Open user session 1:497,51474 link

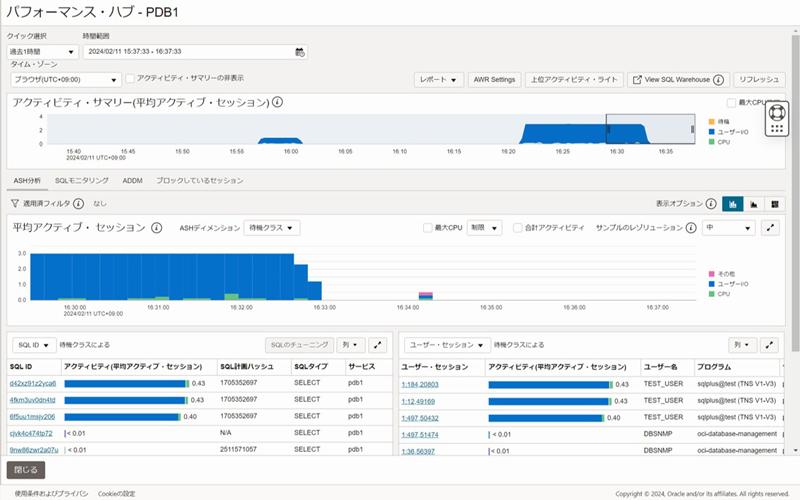pos(420,435)
